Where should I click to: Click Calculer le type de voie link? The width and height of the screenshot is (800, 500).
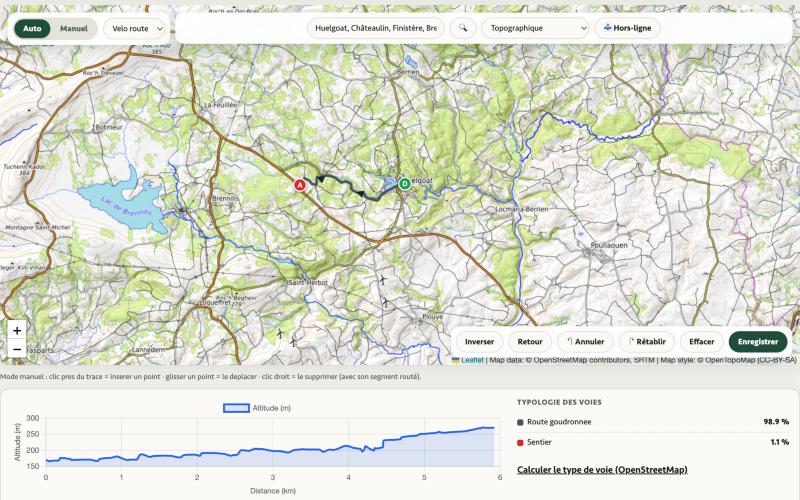(602, 469)
